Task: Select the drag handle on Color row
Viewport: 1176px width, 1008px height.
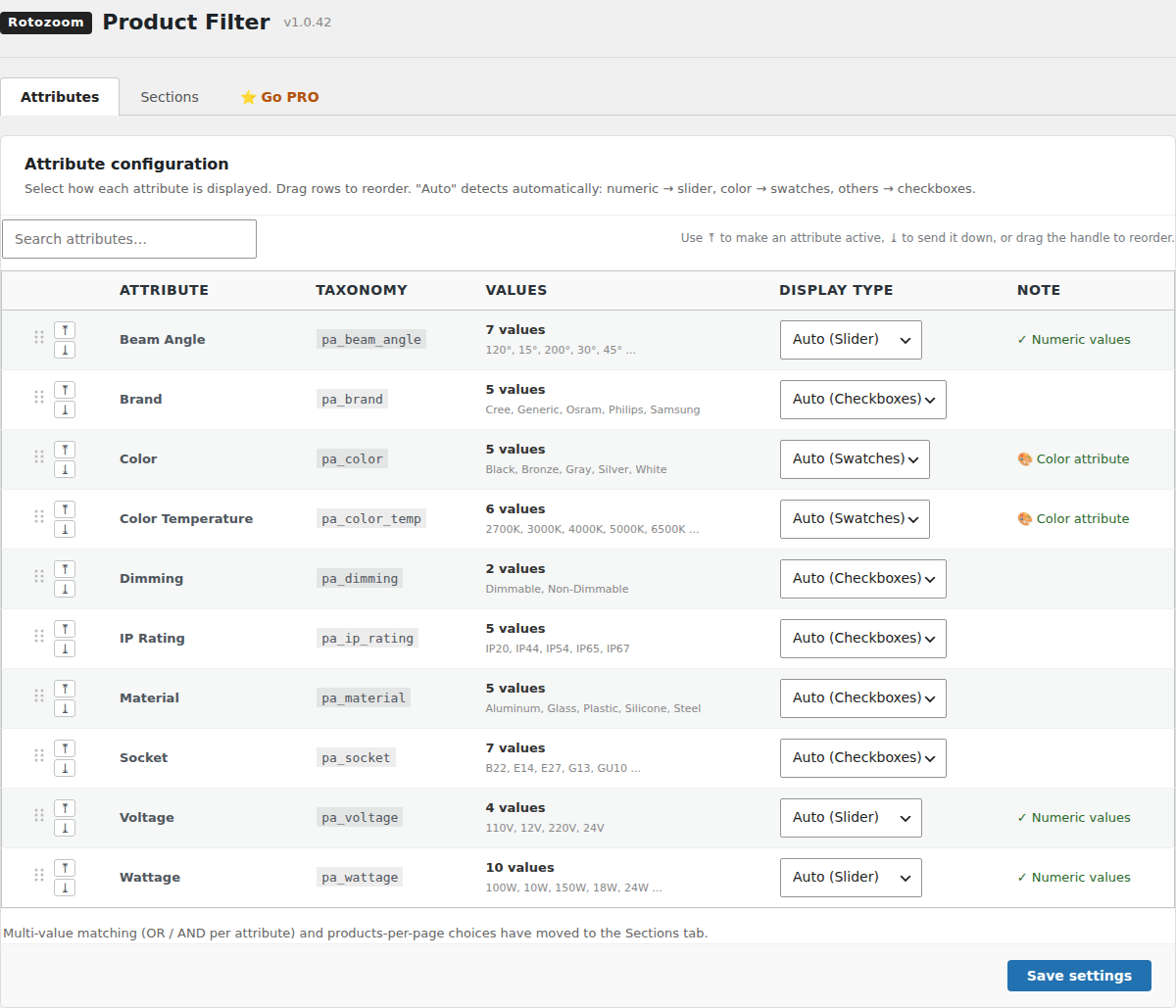Action: coord(39,456)
